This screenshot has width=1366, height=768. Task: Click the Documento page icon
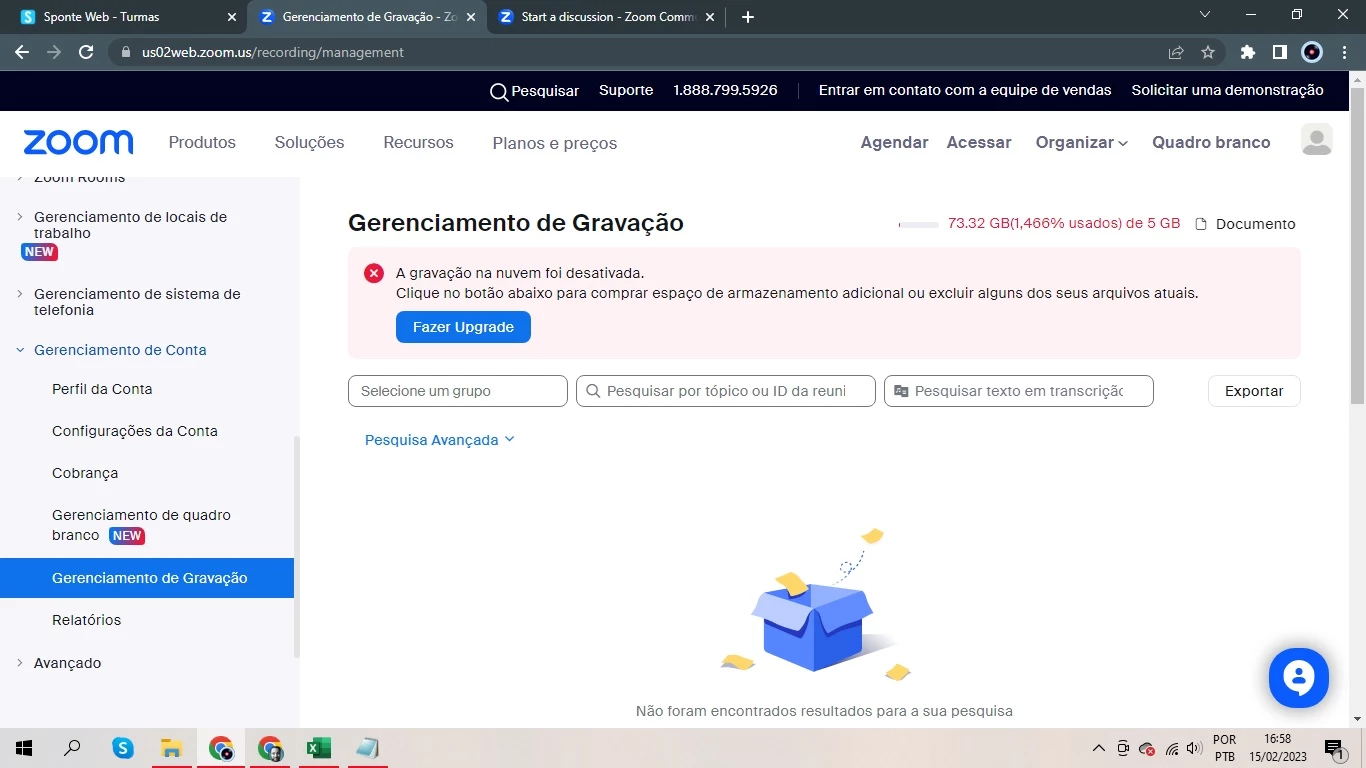[1201, 224]
